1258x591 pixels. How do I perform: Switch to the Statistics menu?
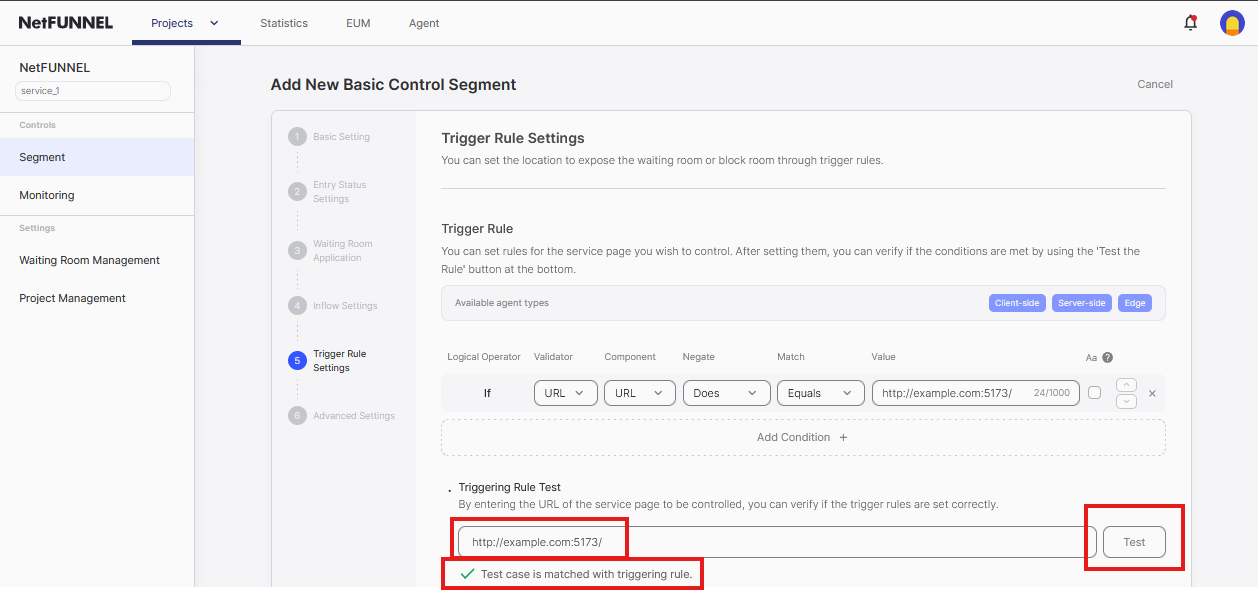coord(284,22)
